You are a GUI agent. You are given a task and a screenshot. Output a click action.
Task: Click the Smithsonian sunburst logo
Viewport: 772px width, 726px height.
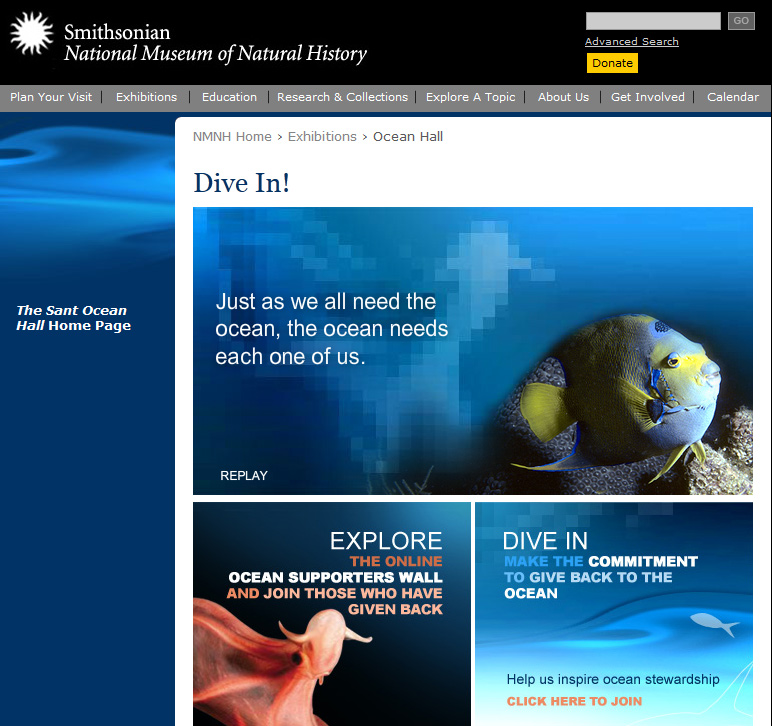31,34
